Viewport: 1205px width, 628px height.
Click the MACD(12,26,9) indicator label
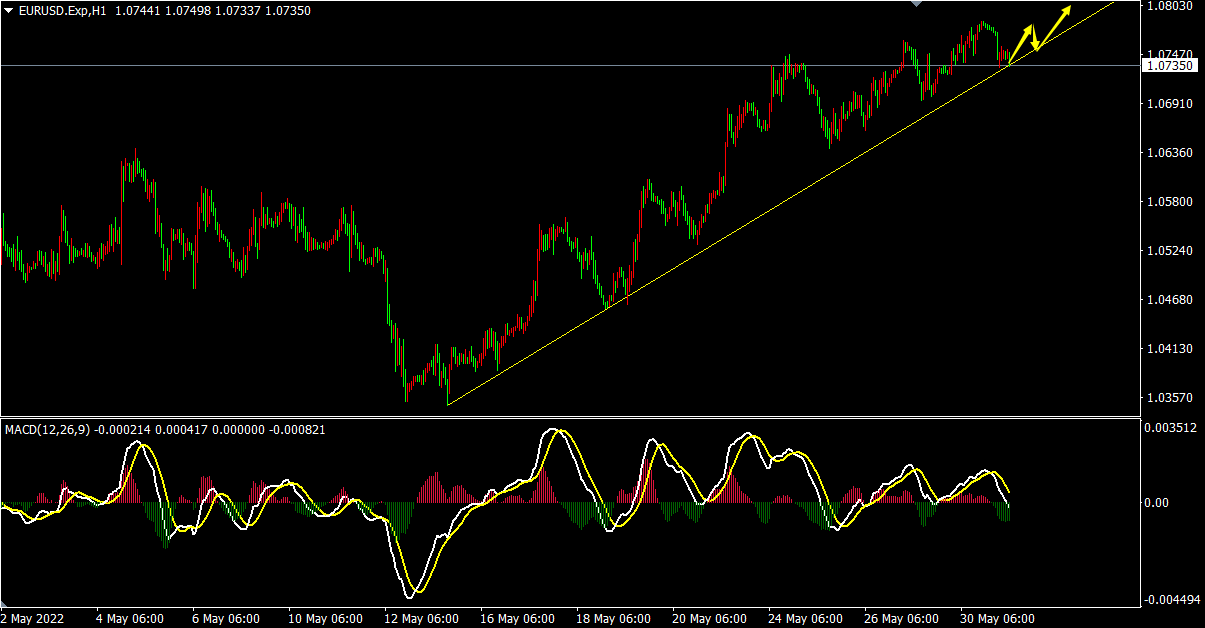pos(48,429)
